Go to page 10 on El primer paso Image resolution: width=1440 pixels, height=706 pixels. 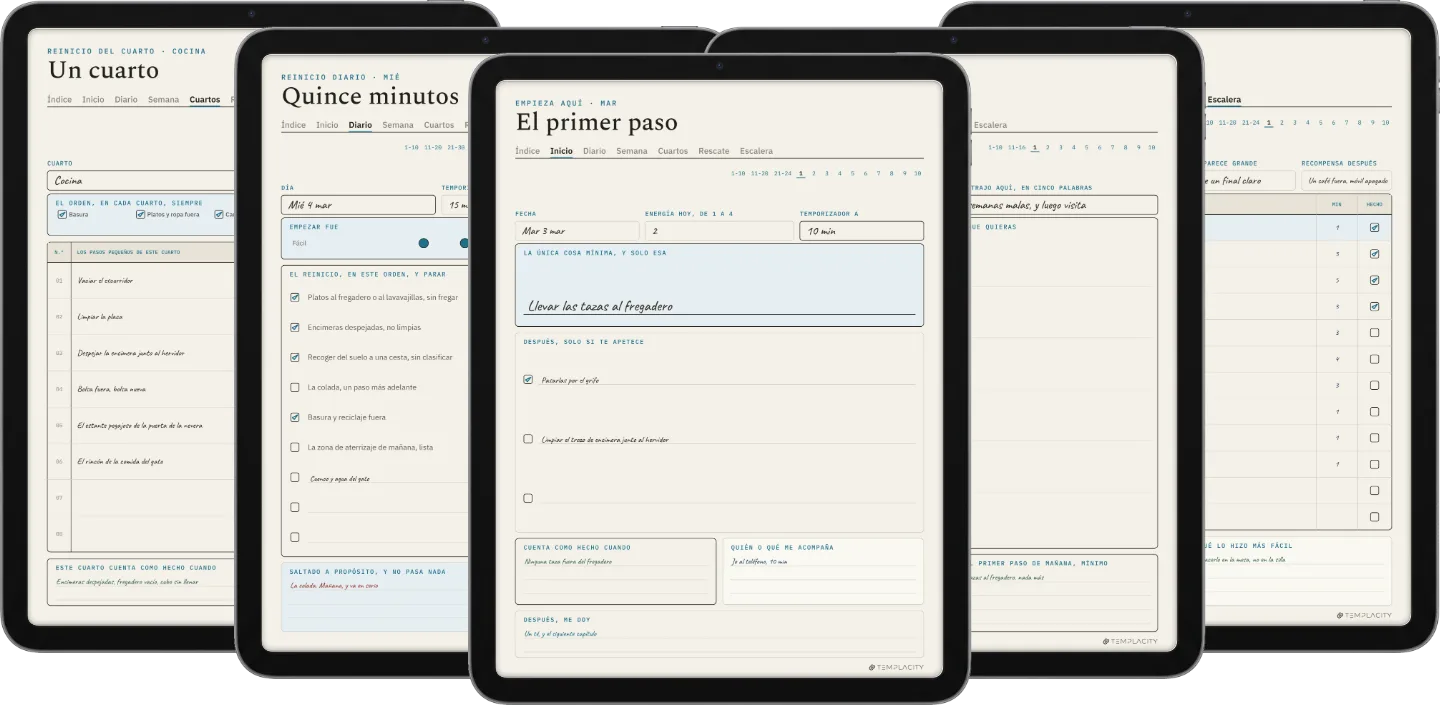point(917,173)
